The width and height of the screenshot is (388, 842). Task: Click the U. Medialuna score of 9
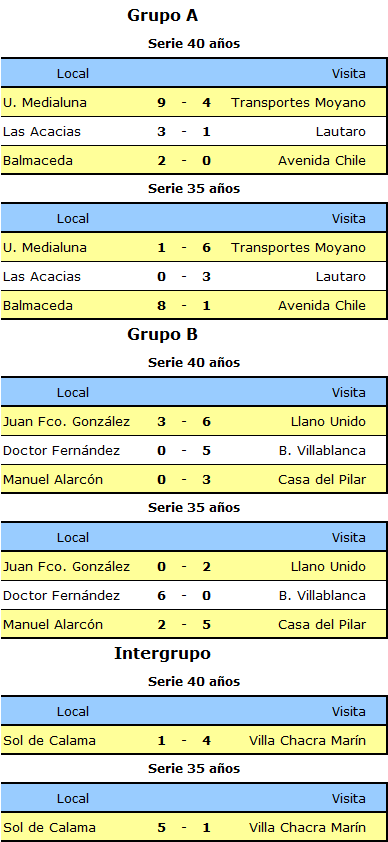162,103
